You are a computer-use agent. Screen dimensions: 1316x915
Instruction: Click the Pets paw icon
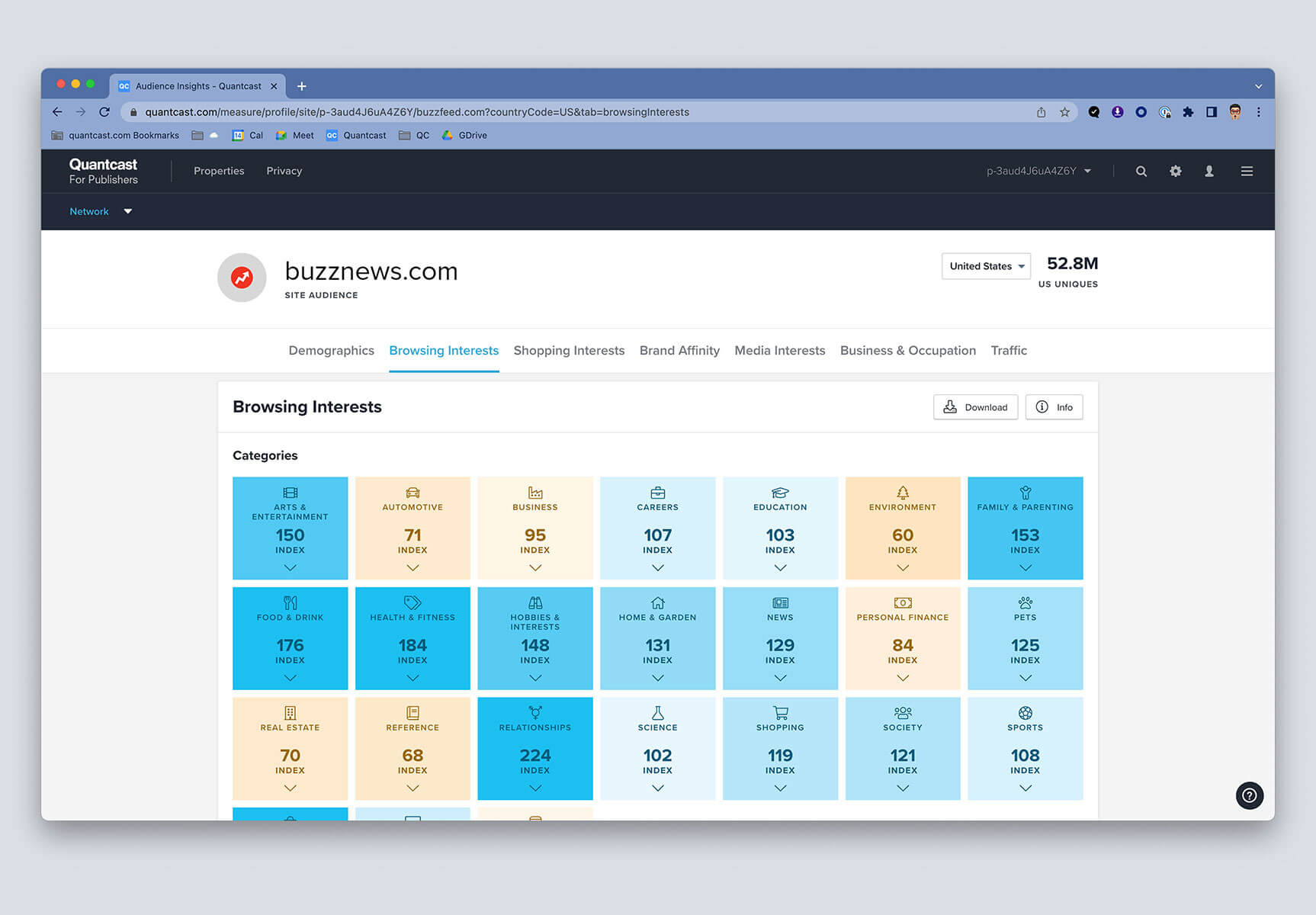[x=1026, y=602]
